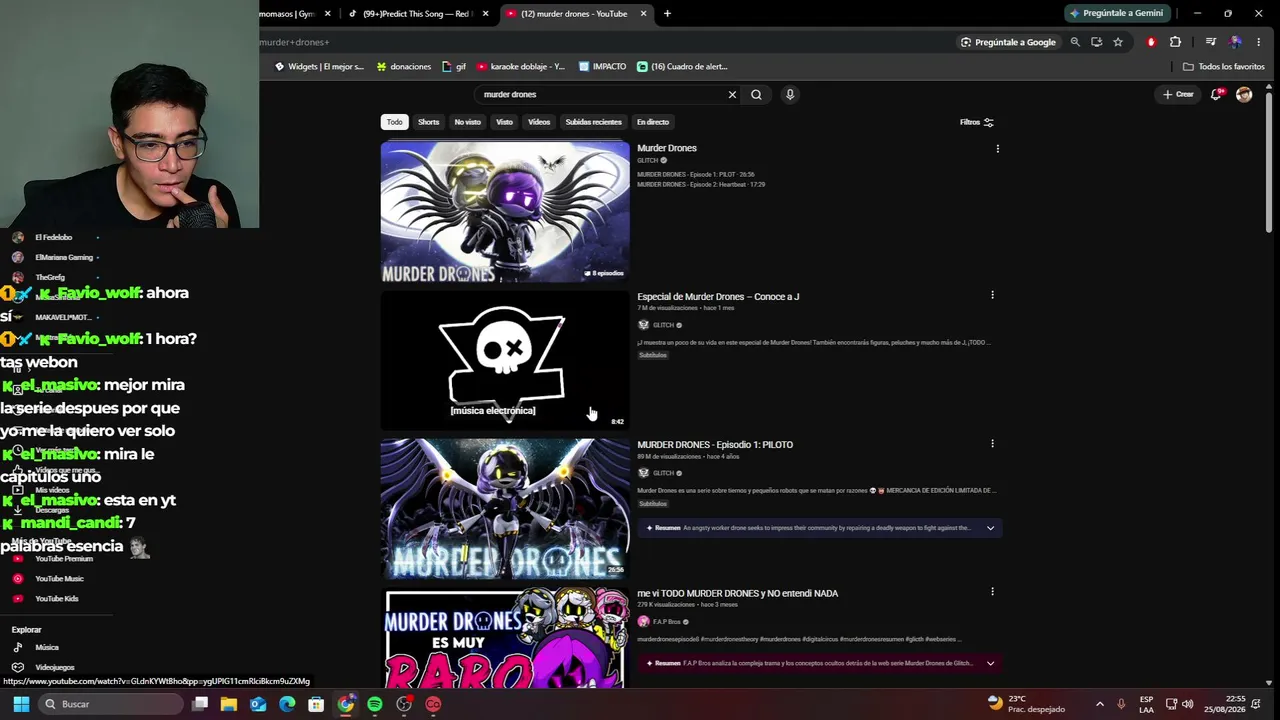Open more options for Conoce a J video
The width and height of the screenshot is (1280, 720).
tap(992, 295)
